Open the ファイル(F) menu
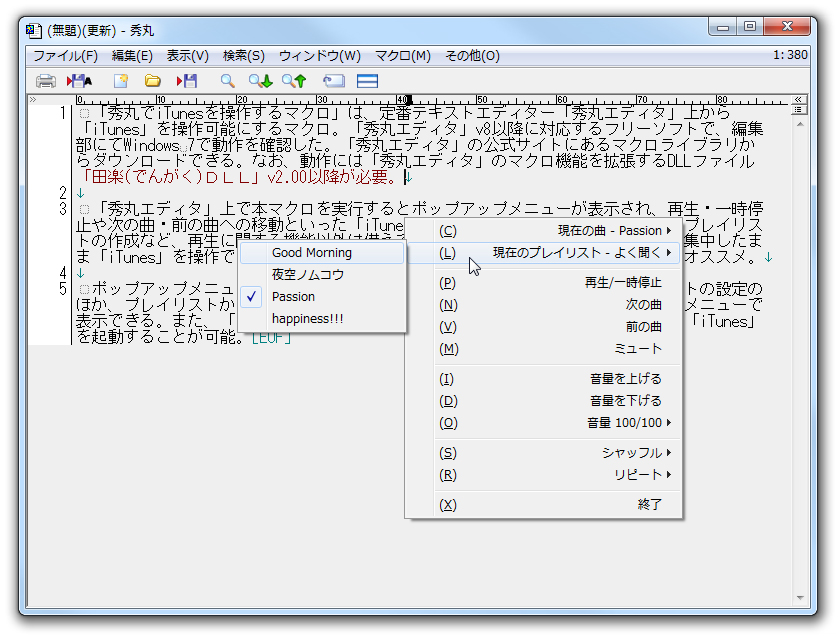Screen dimensions: 838x636 [65, 56]
